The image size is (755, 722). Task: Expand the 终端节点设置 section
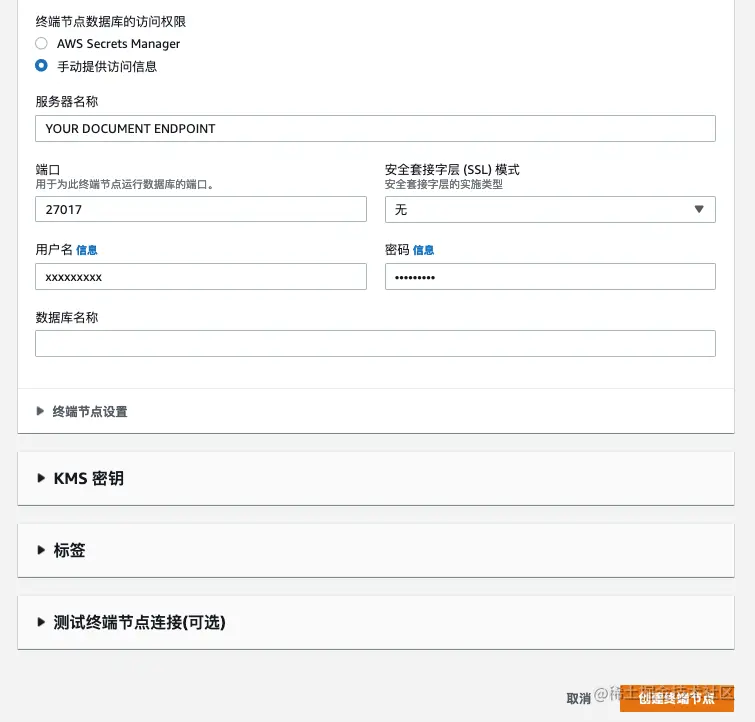[82, 411]
